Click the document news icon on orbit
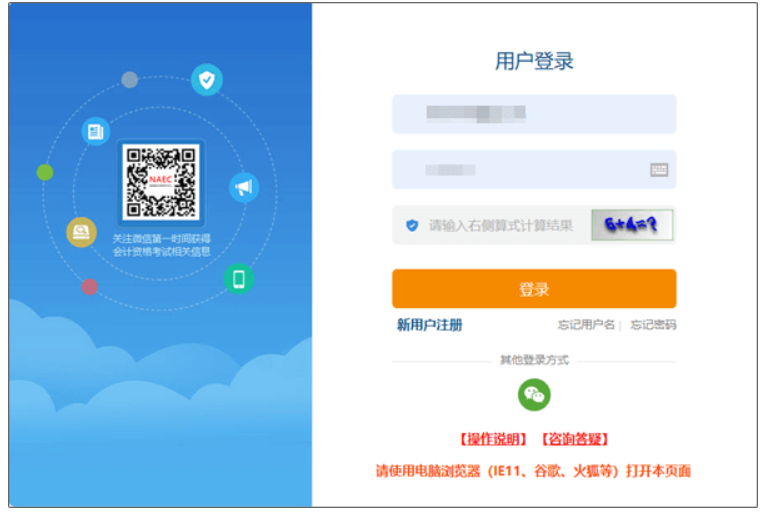Image resolution: width=769 pixels, height=515 pixels. 96,131
